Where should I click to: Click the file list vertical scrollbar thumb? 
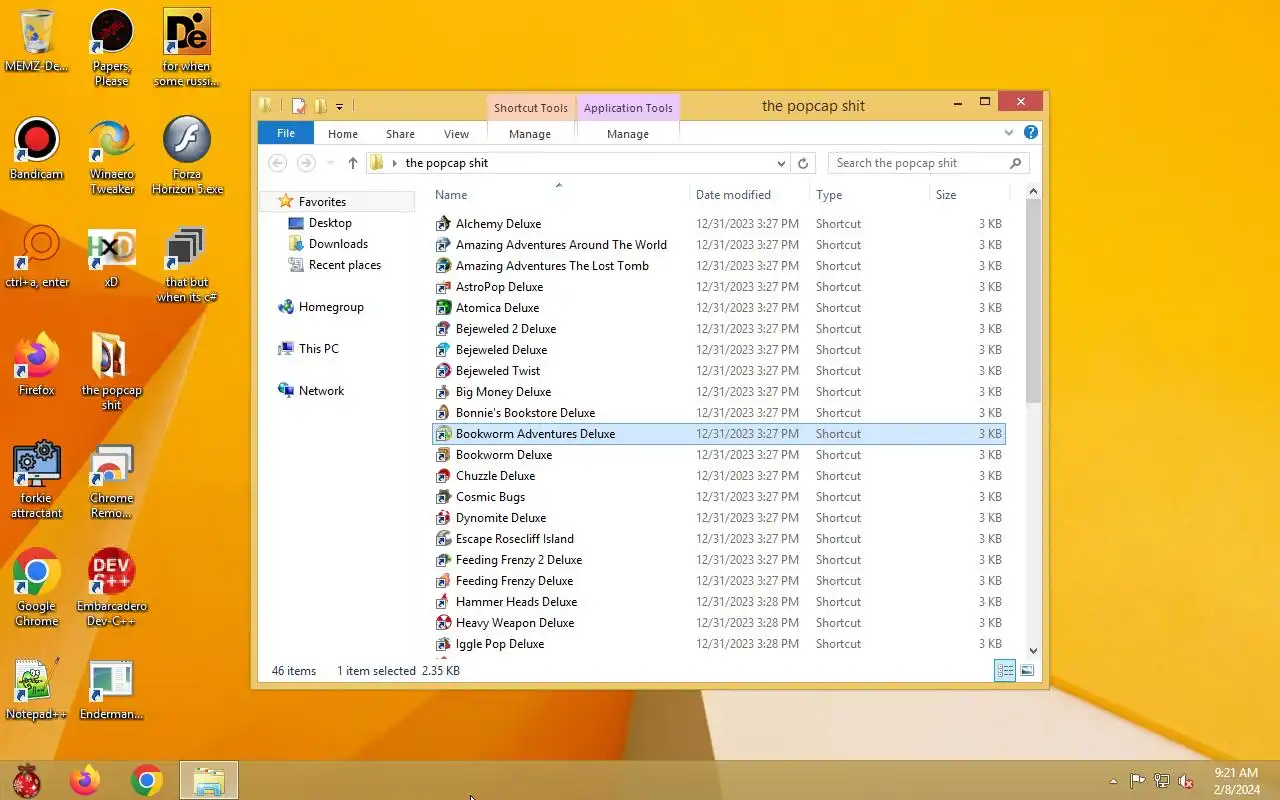1033,300
